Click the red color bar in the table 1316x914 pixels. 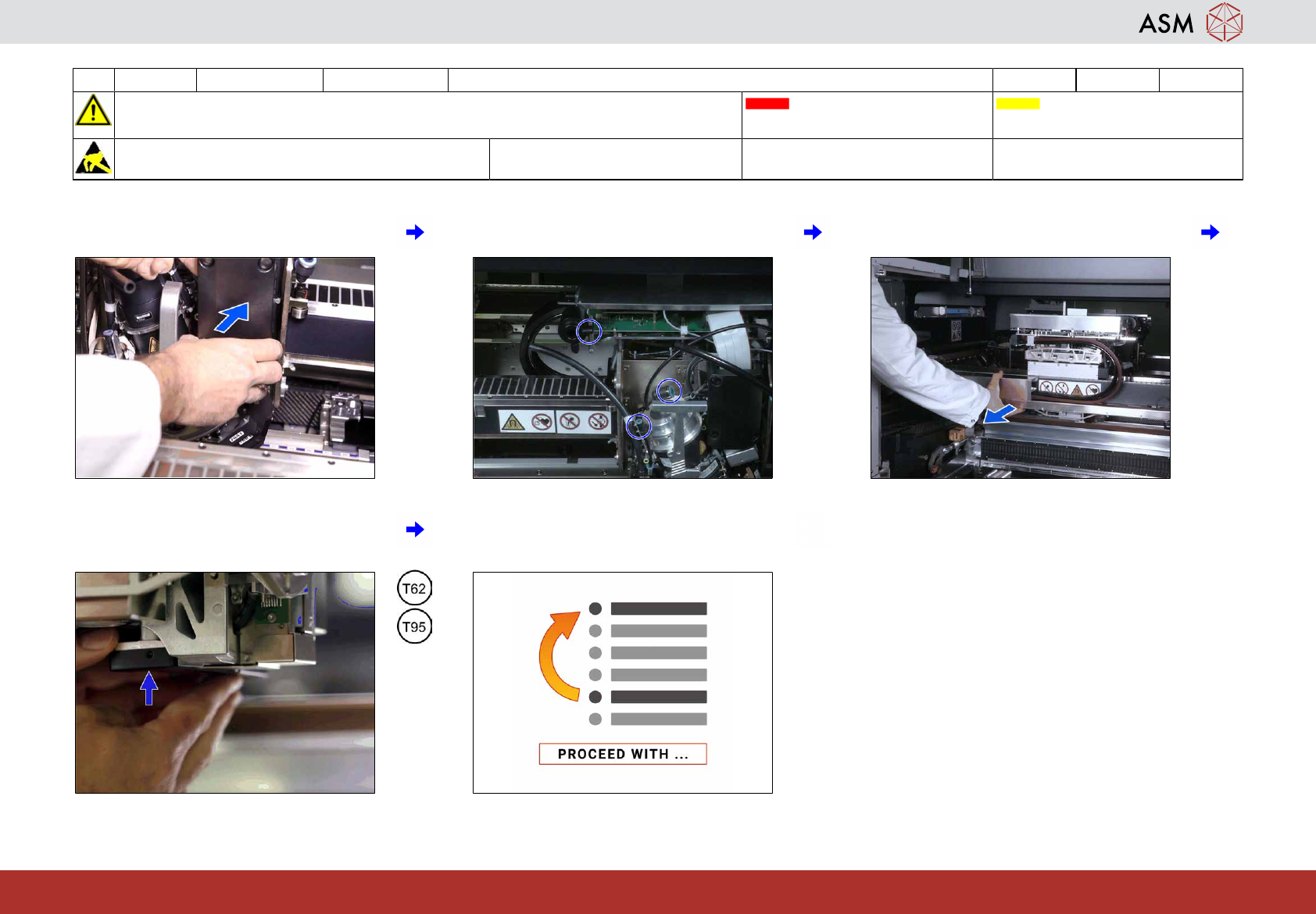pyautogui.click(x=767, y=103)
